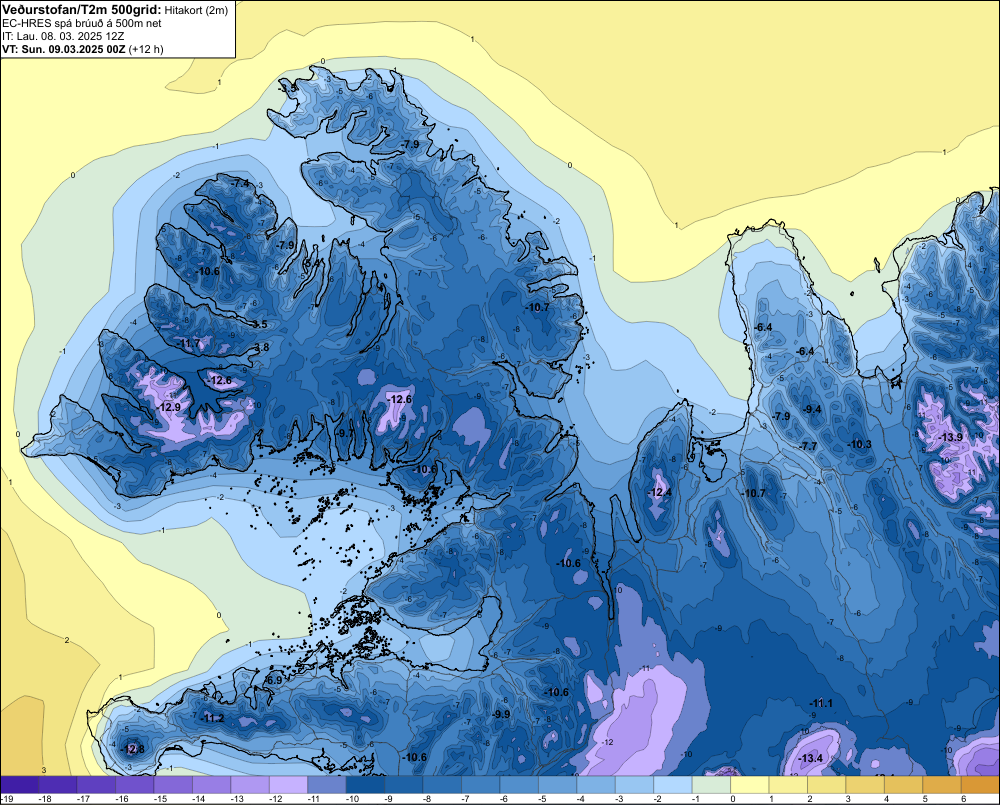Click the -12.9 temperature label
The width and height of the screenshot is (1000, 805).
169,407
